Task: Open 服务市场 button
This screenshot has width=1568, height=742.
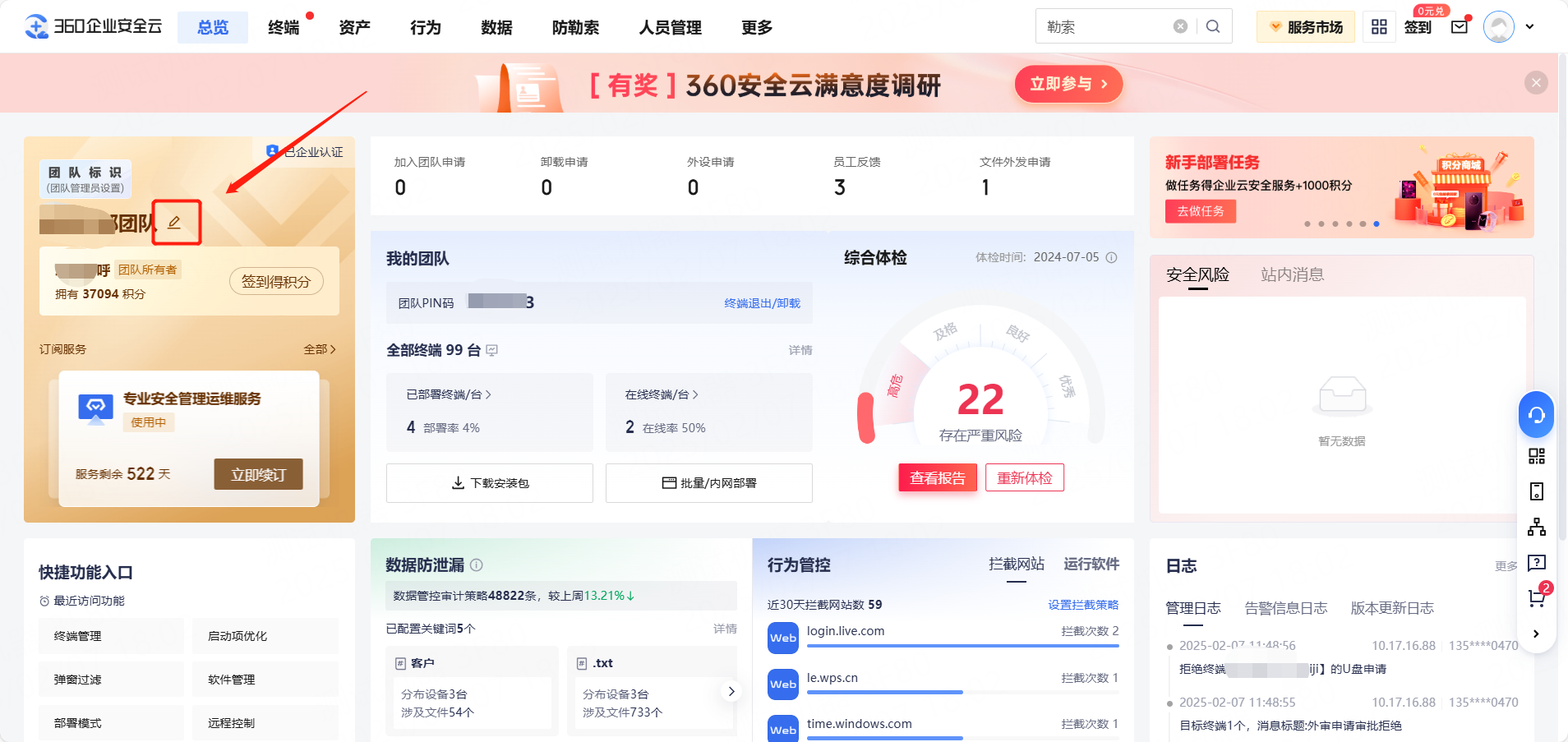Action: (x=1306, y=27)
